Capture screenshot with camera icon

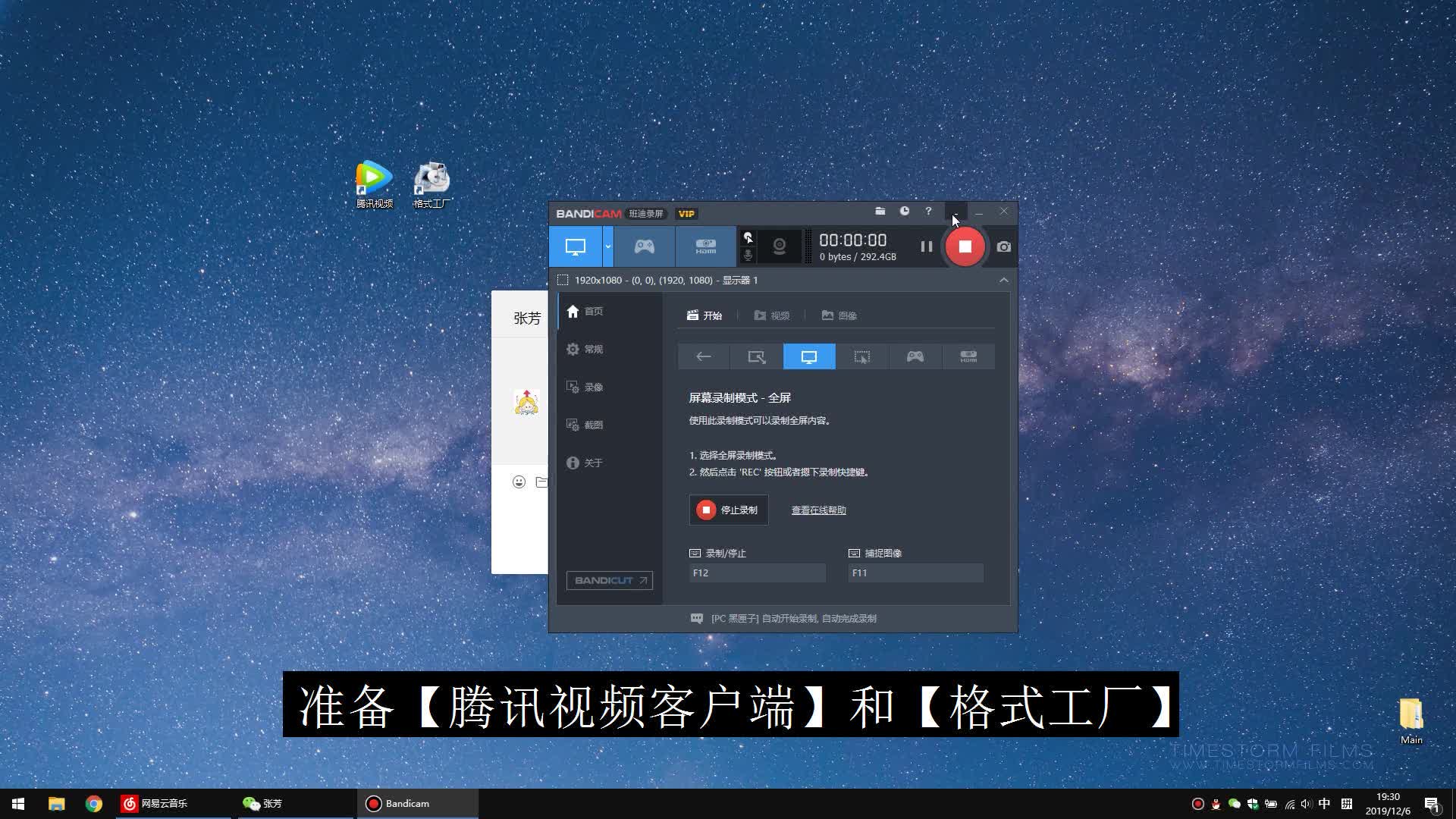click(x=1004, y=246)
